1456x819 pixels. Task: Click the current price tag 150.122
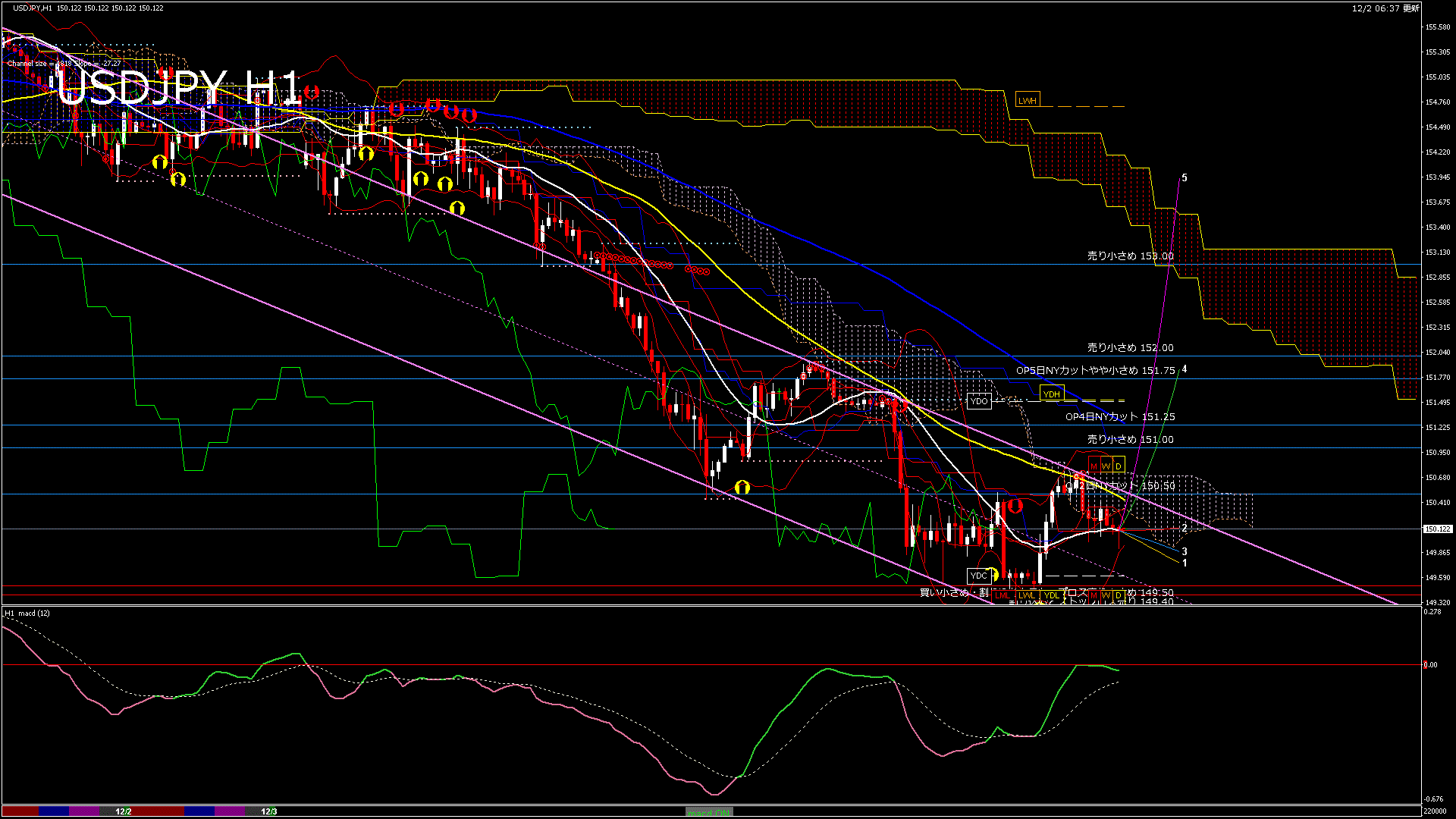click(x=1437, y=529)
